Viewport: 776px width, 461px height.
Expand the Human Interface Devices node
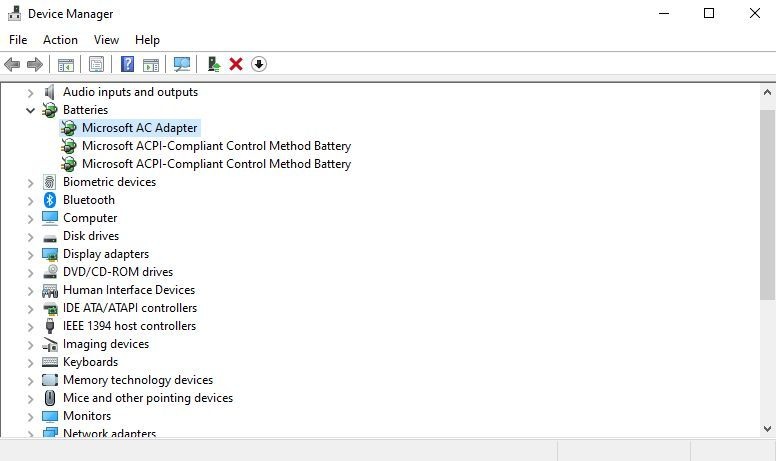(x=30, y=290)
